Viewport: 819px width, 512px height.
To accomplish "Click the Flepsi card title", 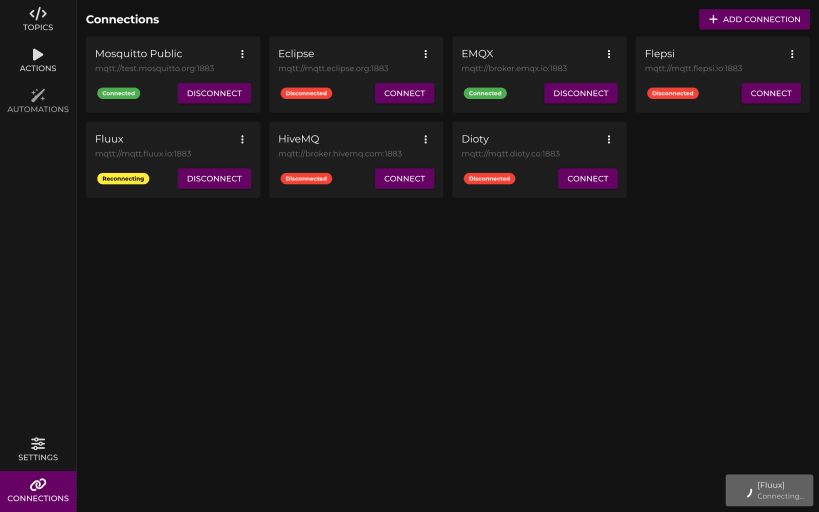I will tap(660, 54).
